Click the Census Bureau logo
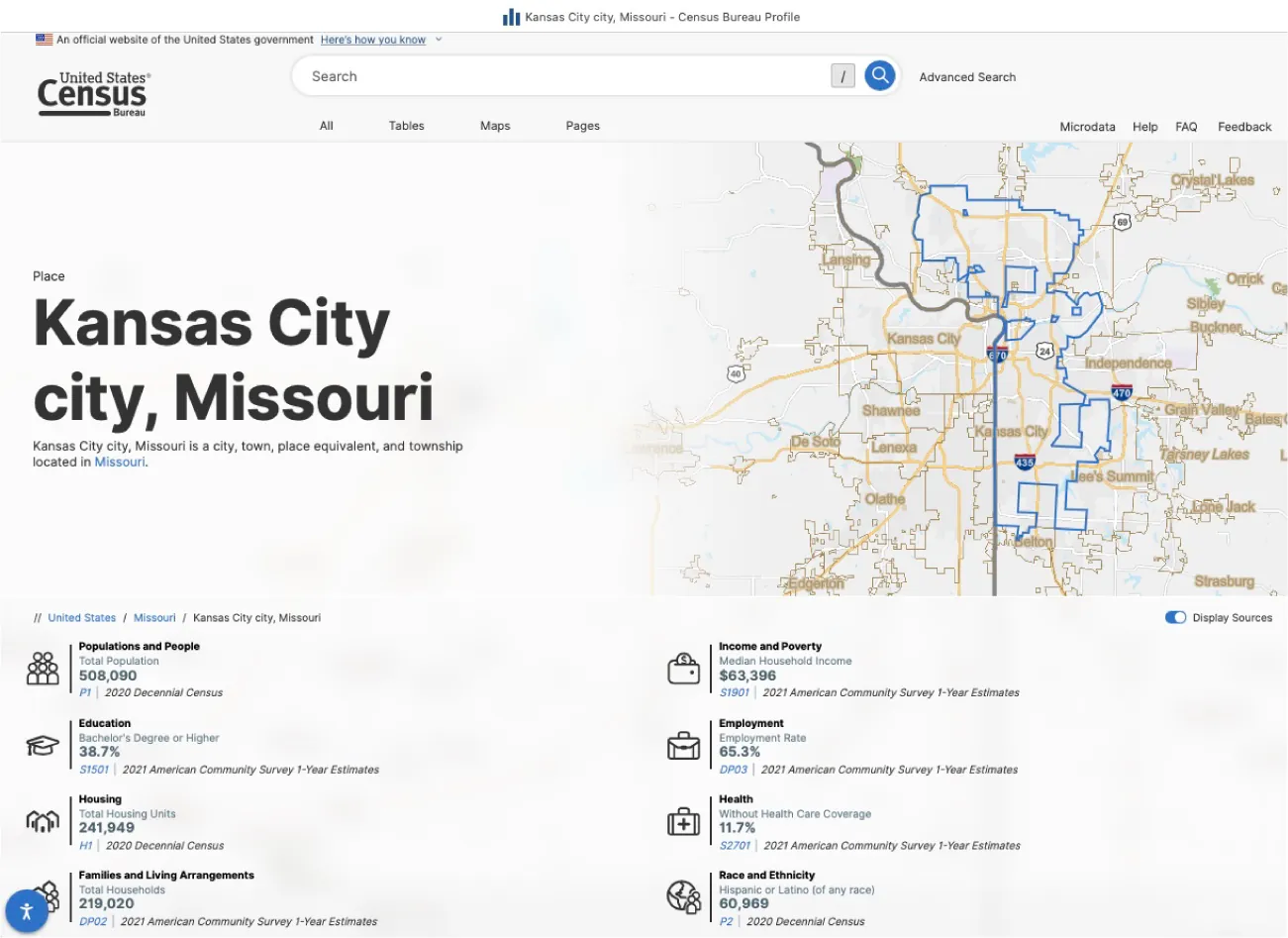1288x938 pixels. [x=92, y=94]
